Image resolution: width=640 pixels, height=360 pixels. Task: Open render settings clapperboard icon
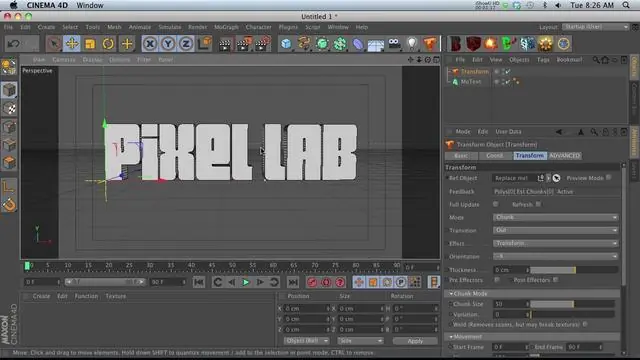[262, 44]
